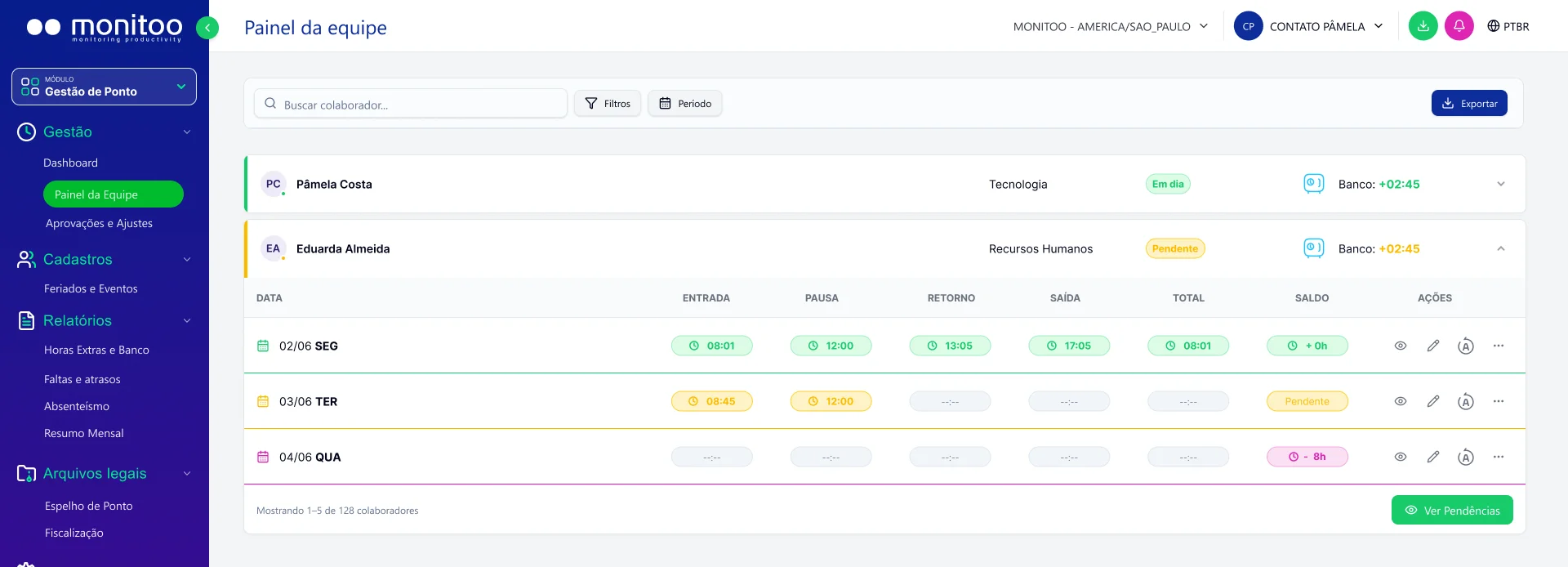View details eye icon for 03/06 TER
The width and height of the screenshot is (1568, 567).
point(1400,401)
